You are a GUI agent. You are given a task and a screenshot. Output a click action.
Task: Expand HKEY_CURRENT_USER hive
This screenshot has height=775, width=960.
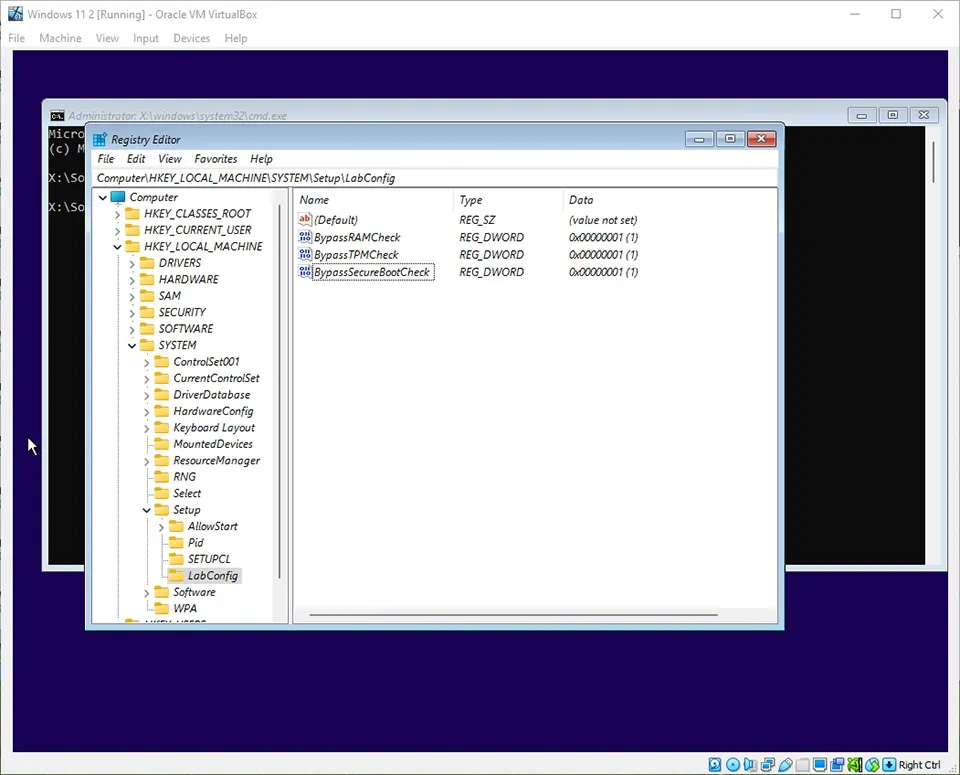118,231
